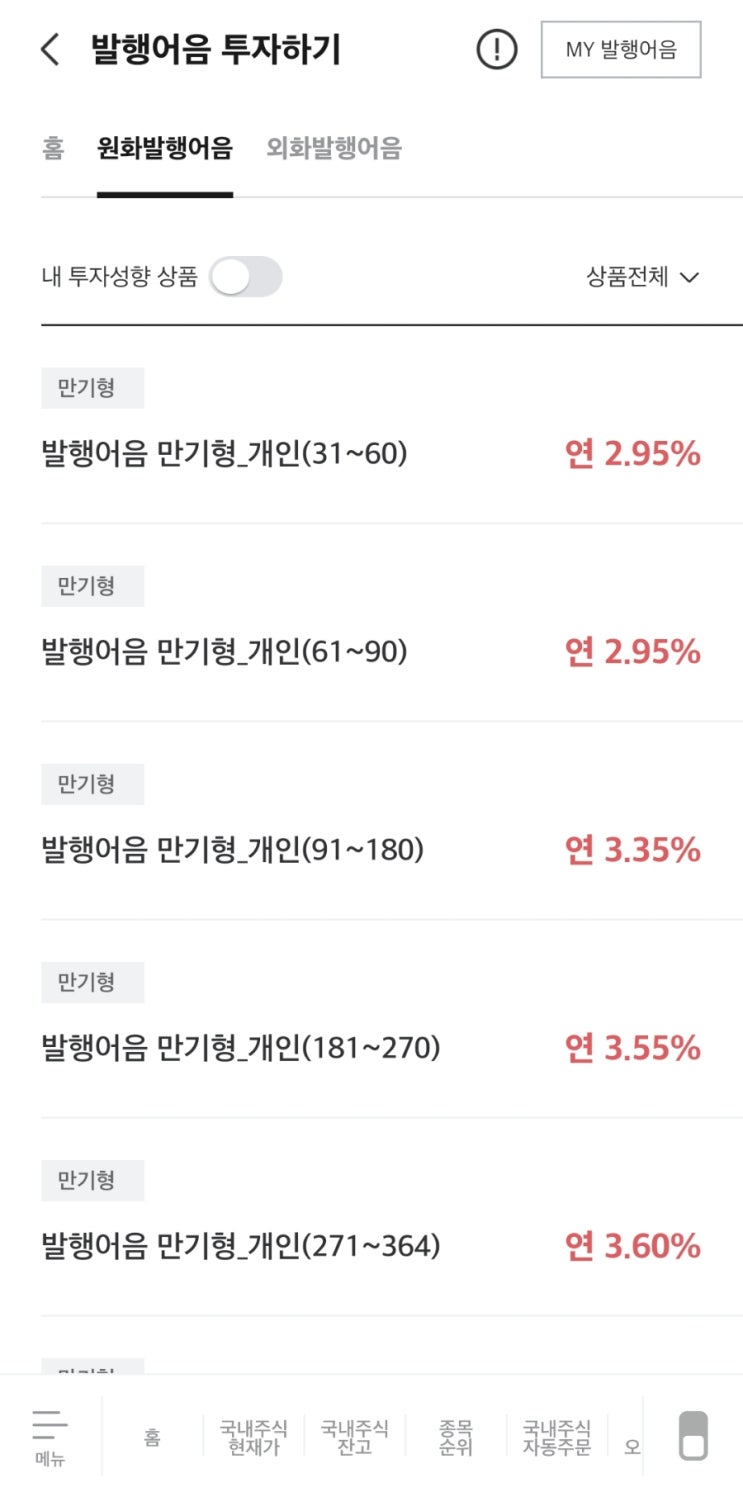Switch to the 홈 tab
This screenshot has height=1497, width=743.
pyautogui.click(x=53, y=149)
